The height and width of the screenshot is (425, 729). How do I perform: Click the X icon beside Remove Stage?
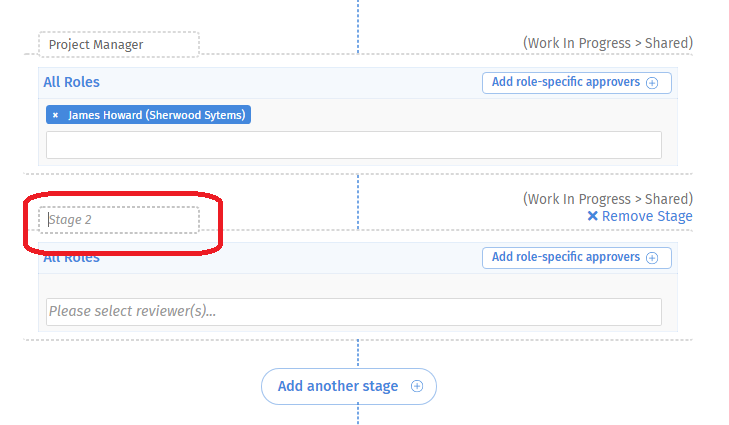(592, 216)
